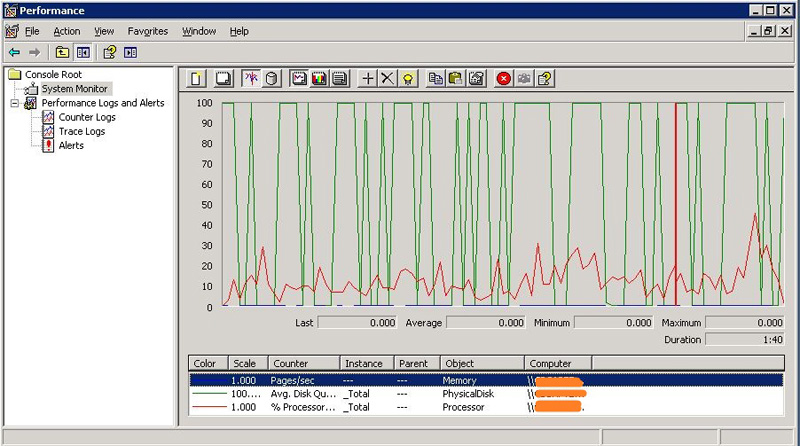Toggle View Current Activity icon
Screen dimensions: 800x446
[x=251, y=79]
